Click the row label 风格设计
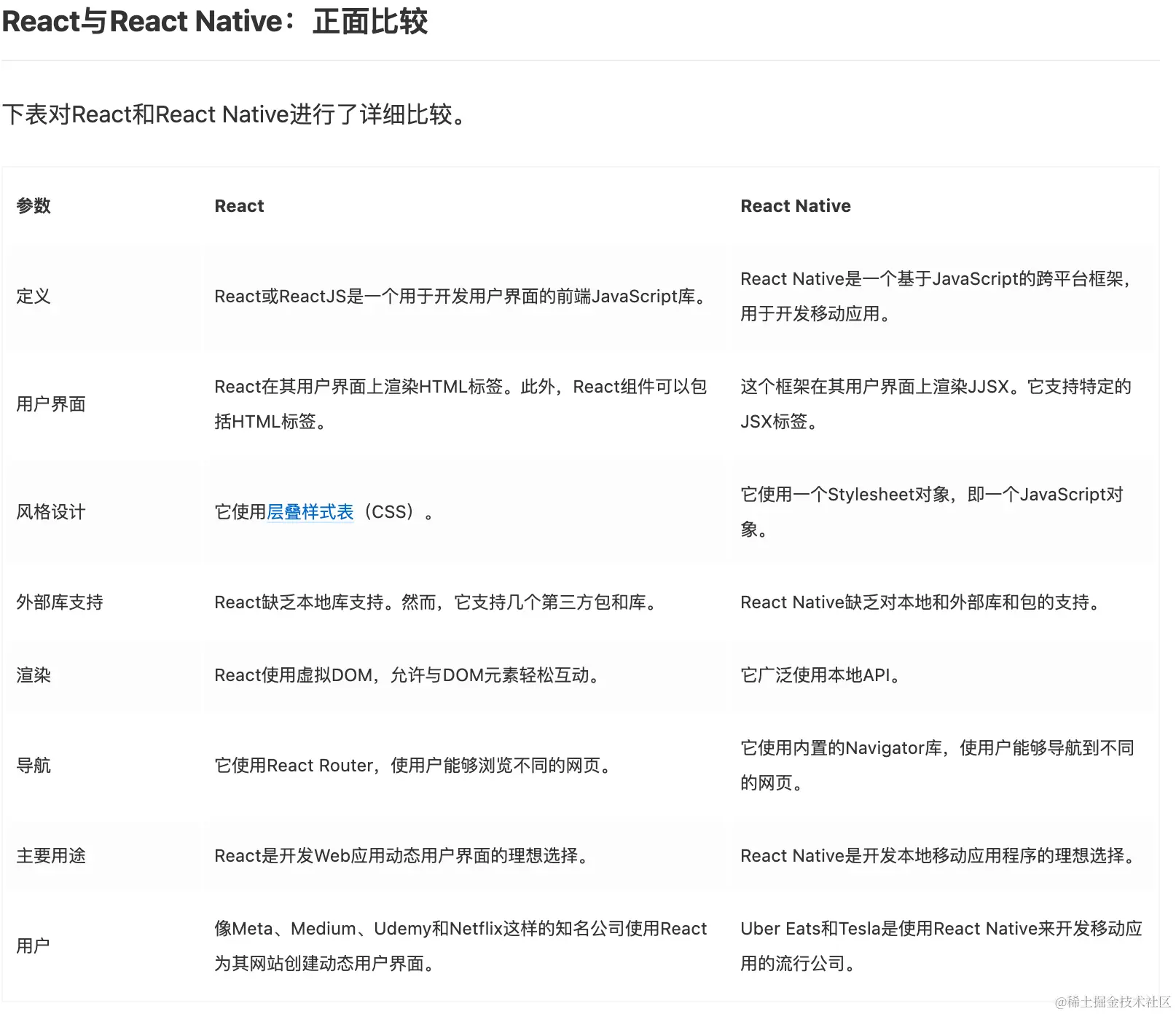This screenshot has width=1176, height=1014. (x=51, y=512)
